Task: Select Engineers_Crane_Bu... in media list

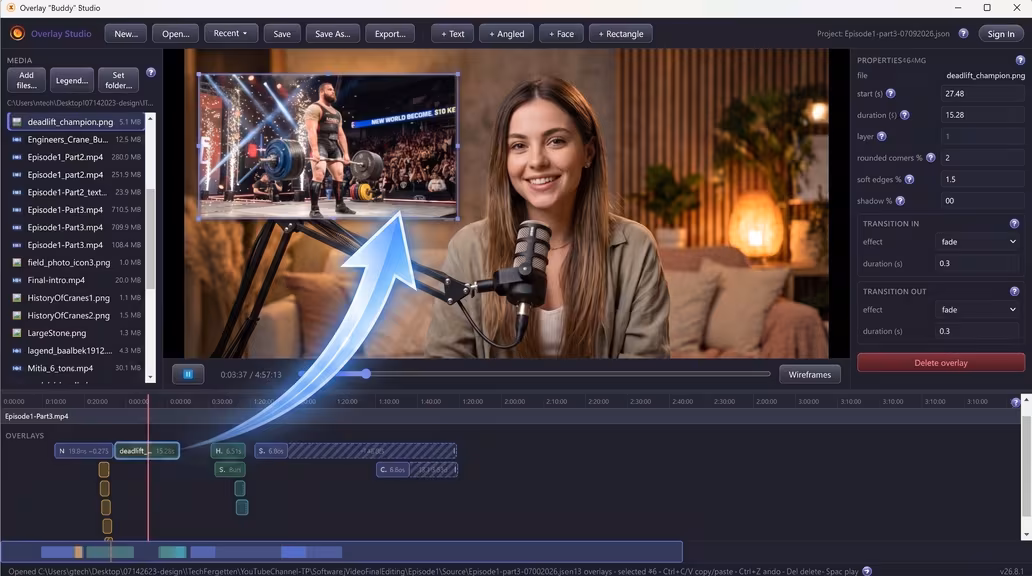Action: click(x=77, y=140)
